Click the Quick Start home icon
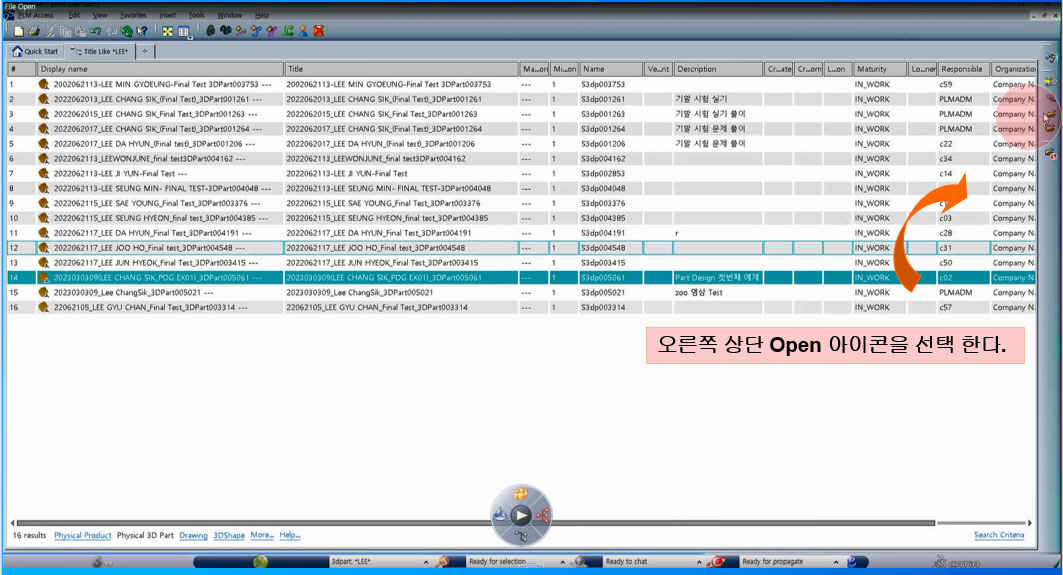This screenshot has width=1063, height=575. click(x=17, y=51)
